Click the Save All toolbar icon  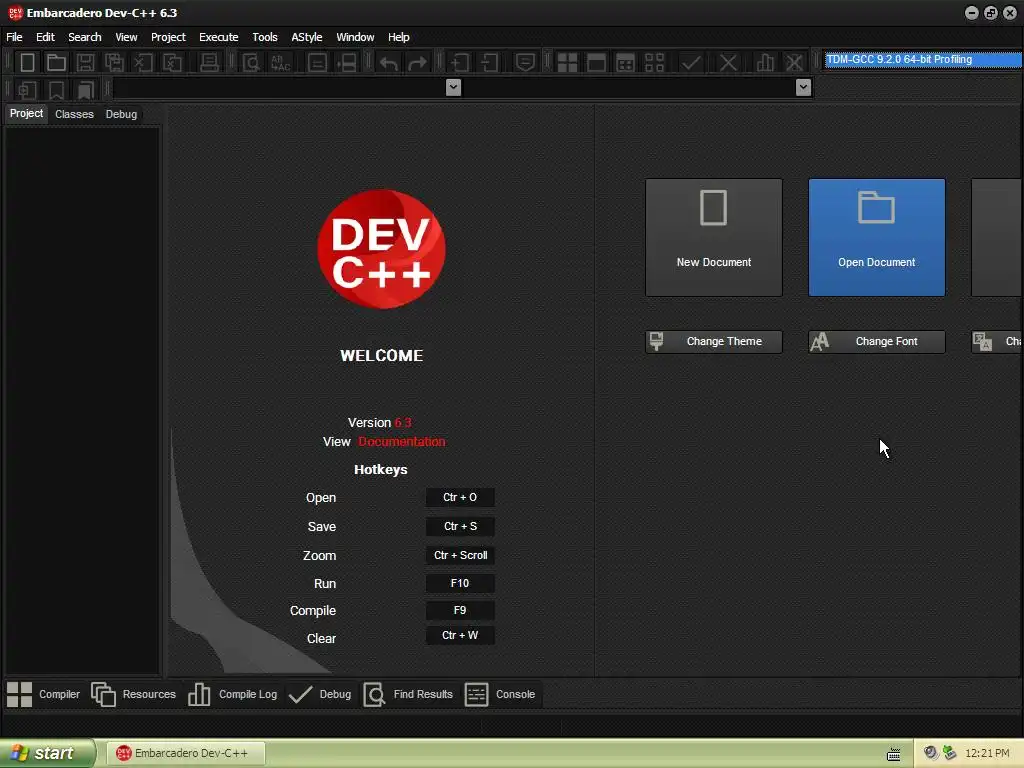tap(114, 63)
